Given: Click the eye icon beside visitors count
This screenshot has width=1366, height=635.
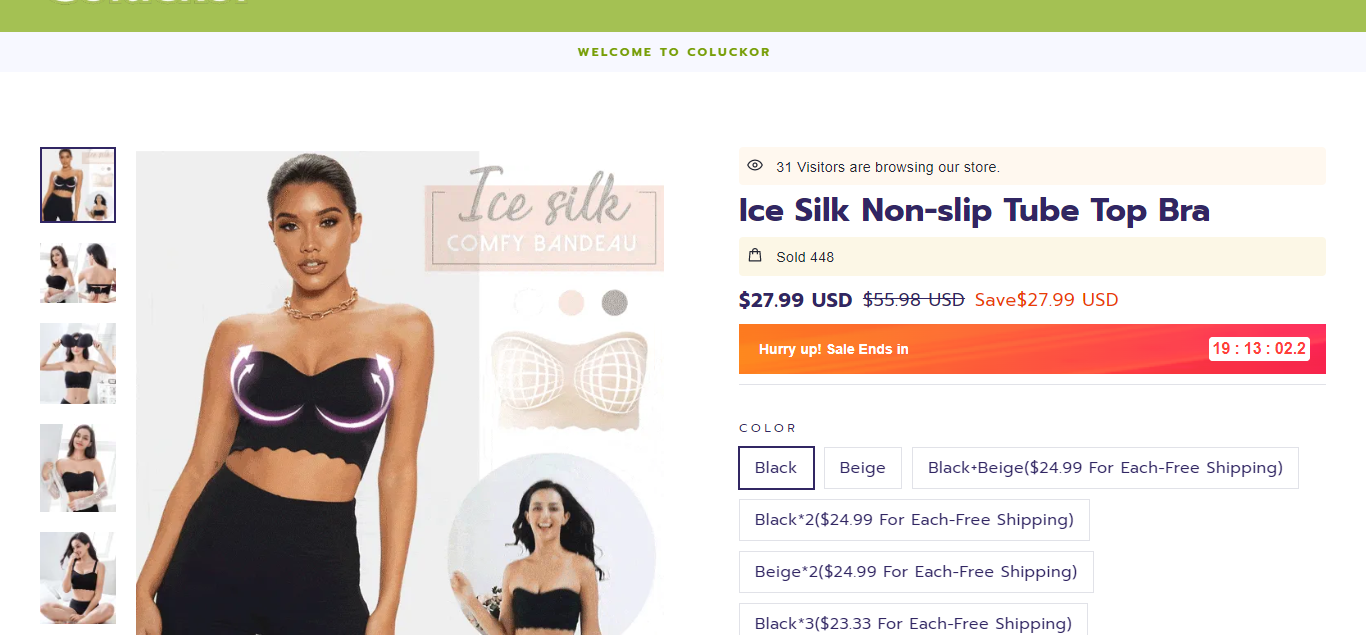Looking at the screenshot, I should [x=755, y=166].
